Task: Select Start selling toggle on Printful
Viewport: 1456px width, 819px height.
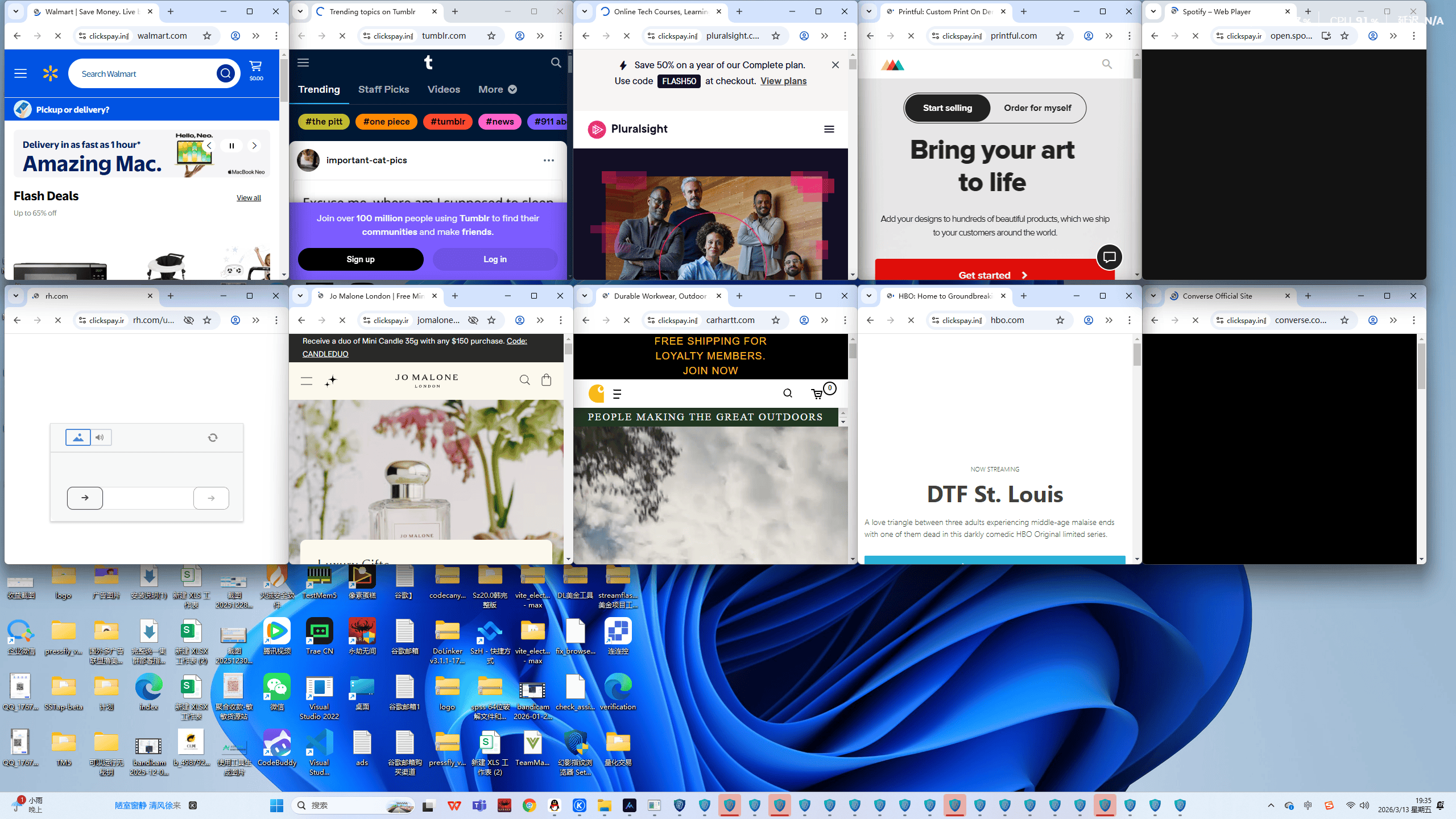Action: pos(947,108)
